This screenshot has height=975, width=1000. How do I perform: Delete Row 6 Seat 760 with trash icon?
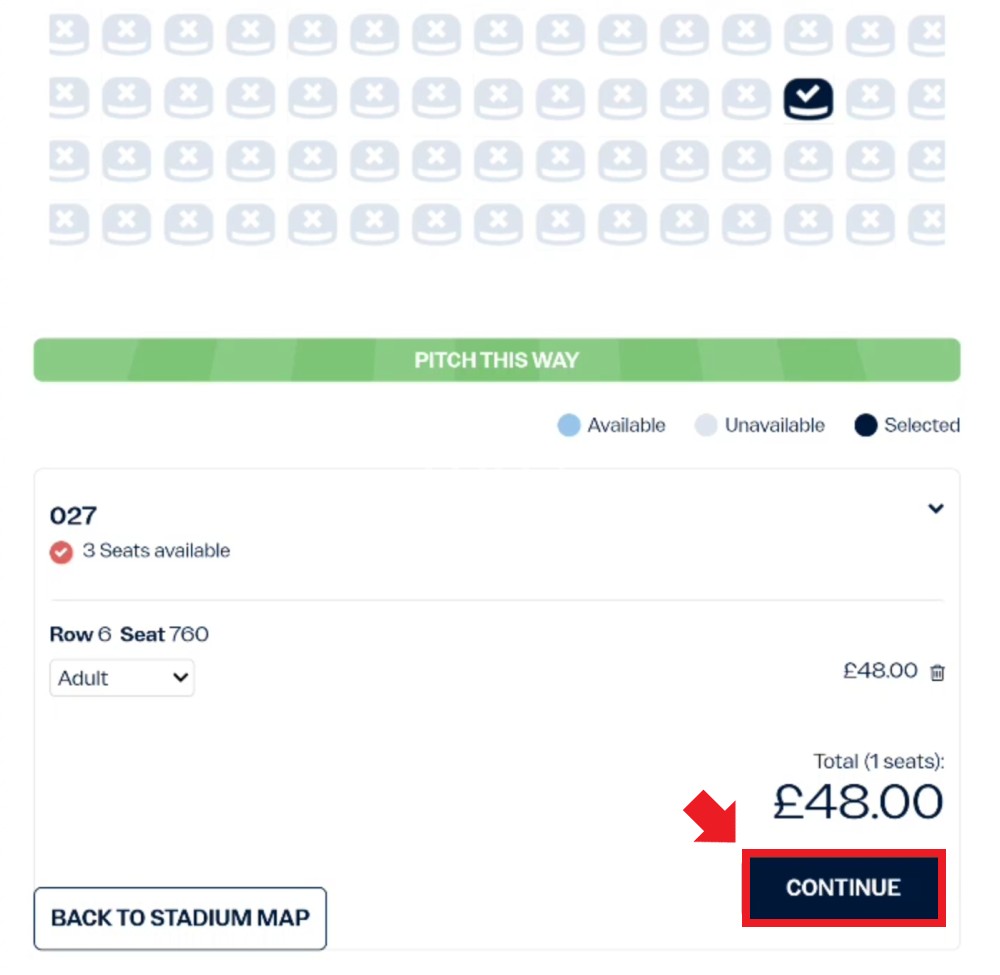(x=937, y=672)
